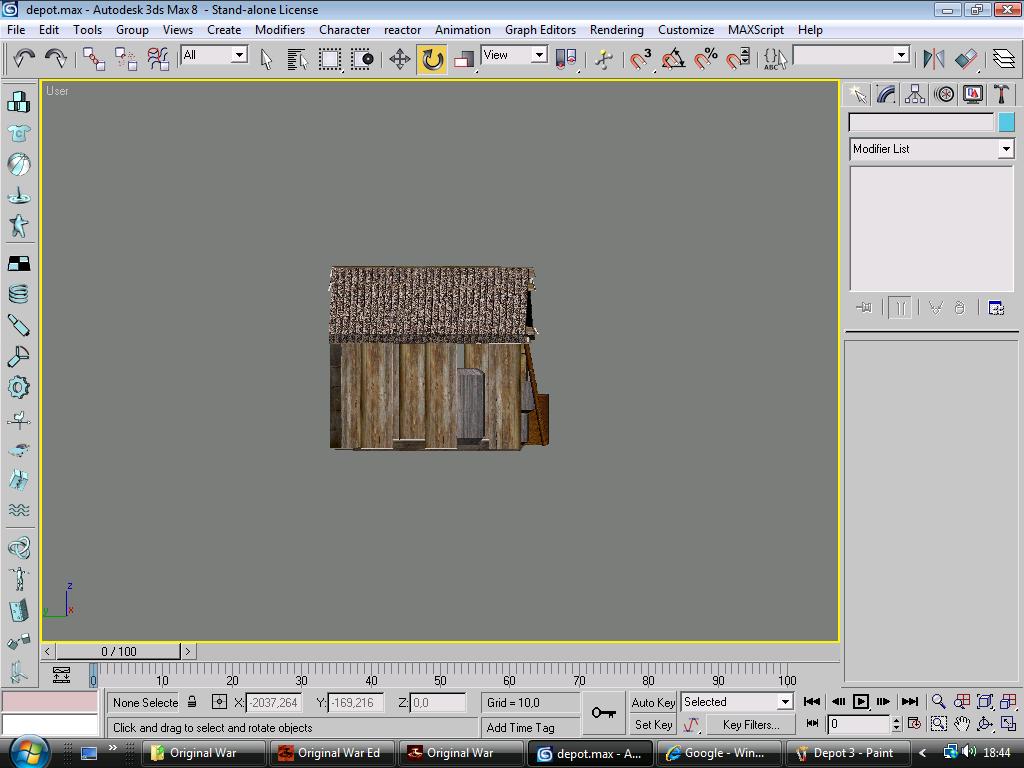Switch to the Create command panel tab
This screenshot has height=768, width=1024.
857,95
